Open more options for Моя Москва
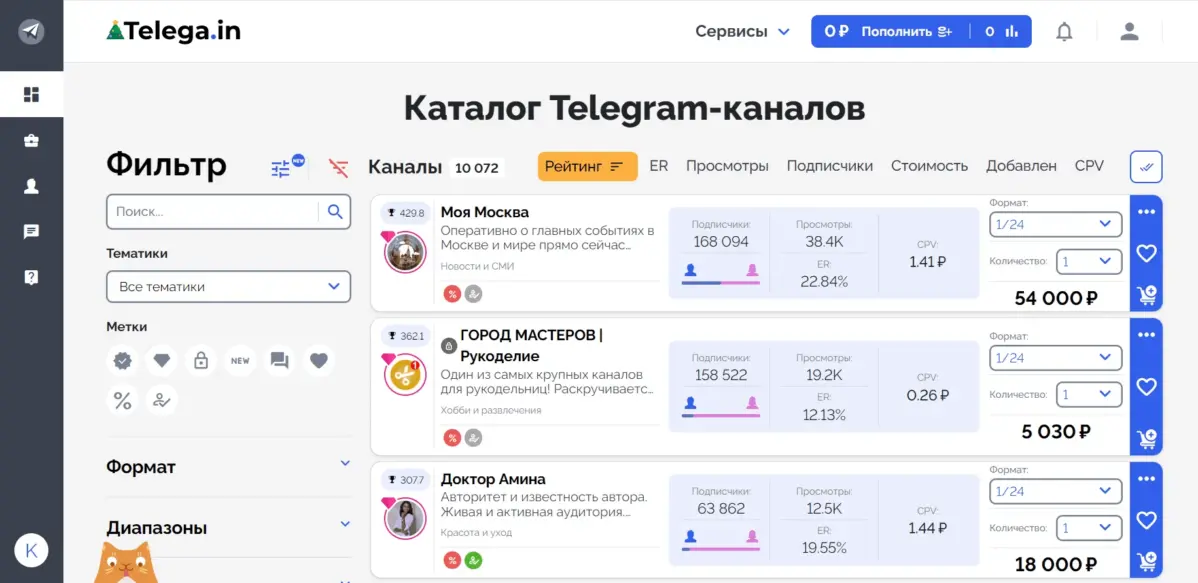The height and width of the screenshot is (583, 1198). tap(1146, 212)
